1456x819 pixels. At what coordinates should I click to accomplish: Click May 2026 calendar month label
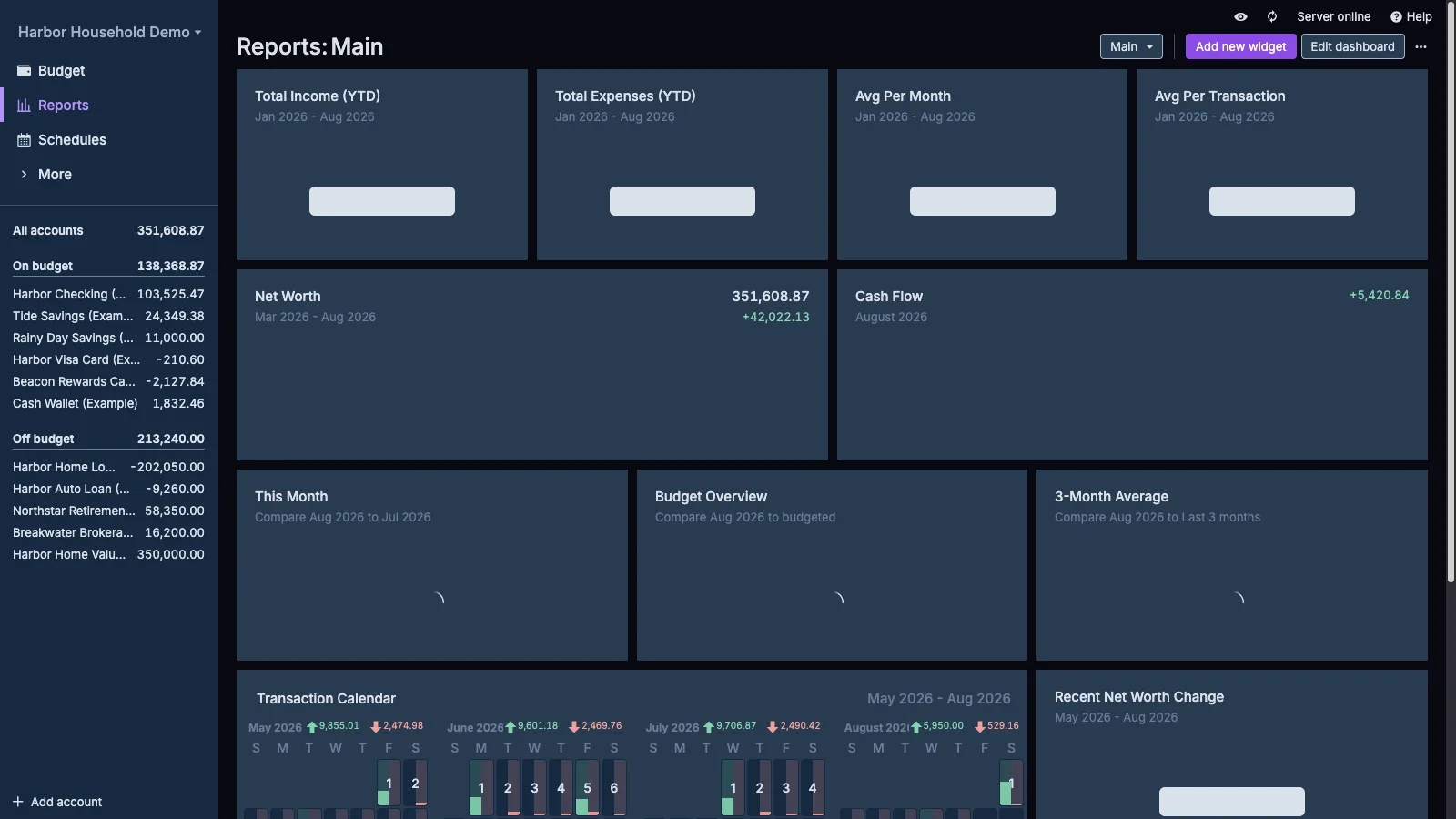pyautogui.click(x=275, y=728)
